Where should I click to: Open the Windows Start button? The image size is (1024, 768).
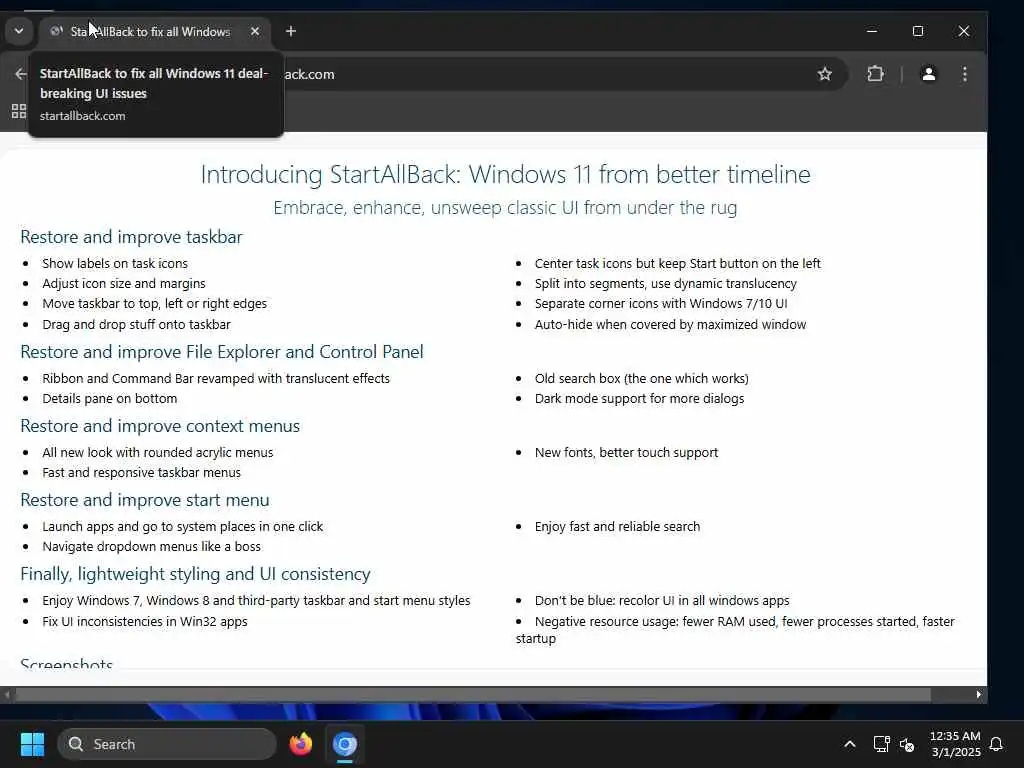tap(32, 744)
